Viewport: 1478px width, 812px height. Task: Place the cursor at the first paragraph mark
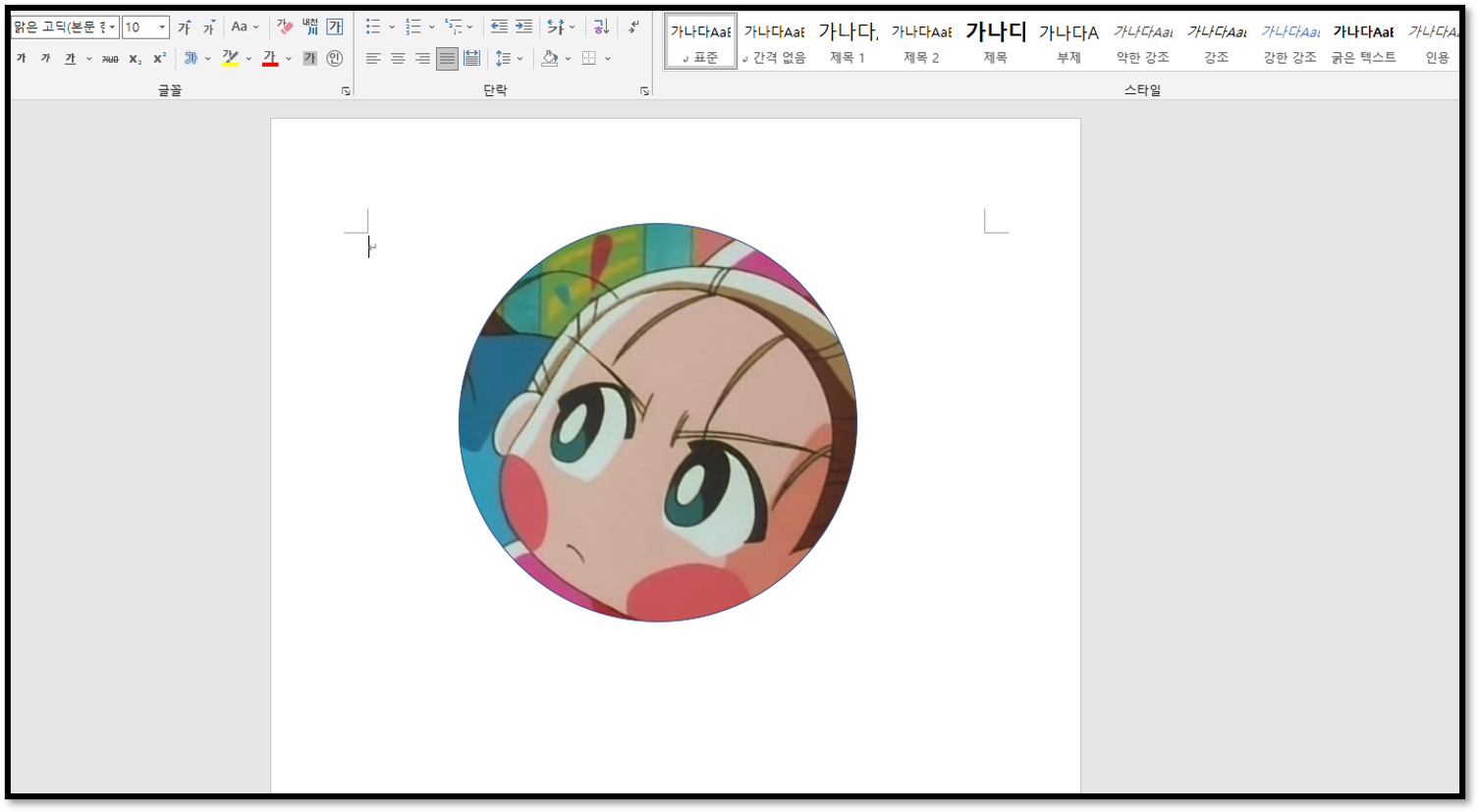click(x=372, y=246)
